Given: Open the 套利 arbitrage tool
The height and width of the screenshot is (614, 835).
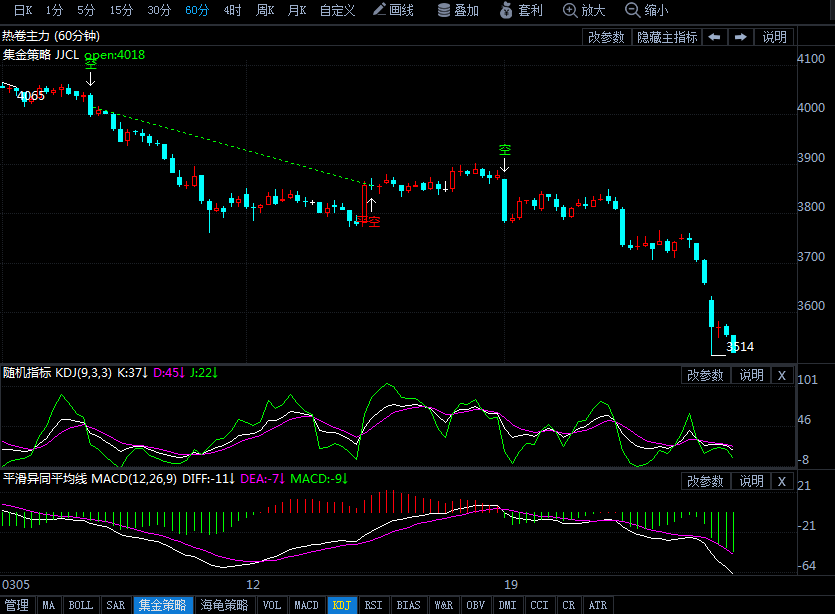Looking at the screenshot, I should (x=520, y=10).
